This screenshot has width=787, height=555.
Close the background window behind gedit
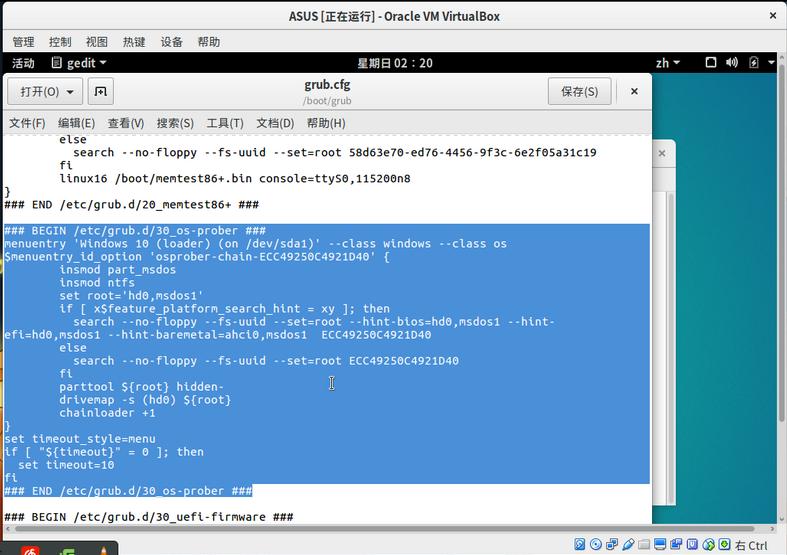pyautogui.click(x=662, y=154)
